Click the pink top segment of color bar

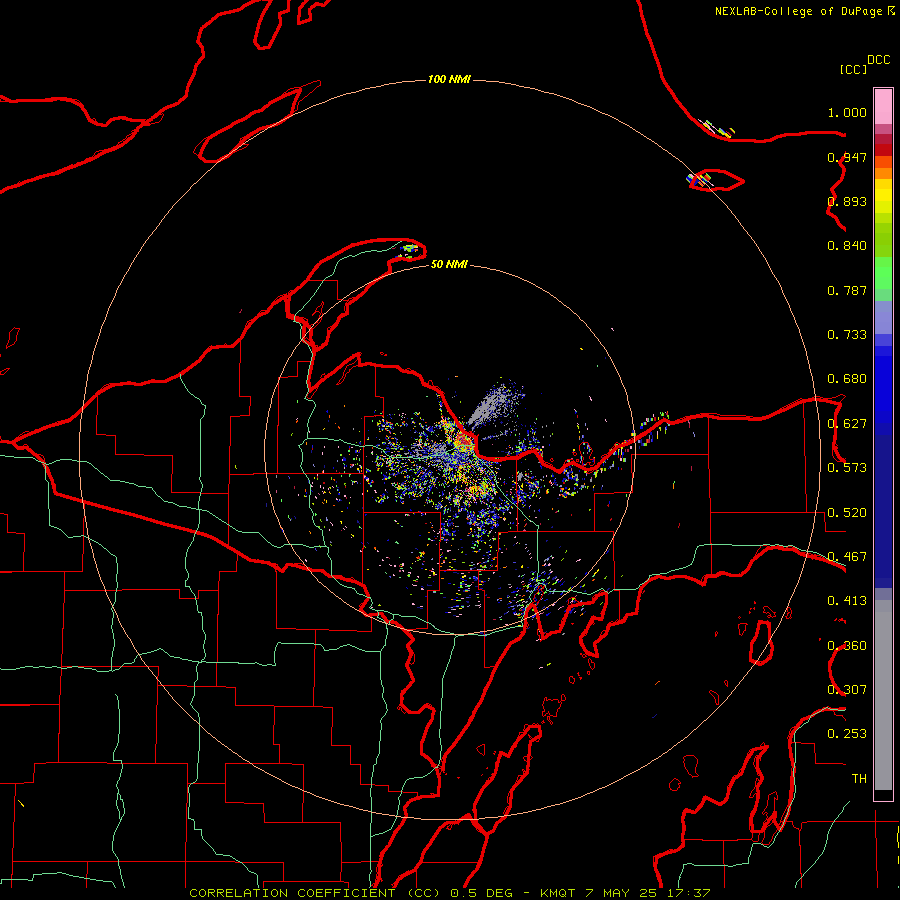(883, 107)
